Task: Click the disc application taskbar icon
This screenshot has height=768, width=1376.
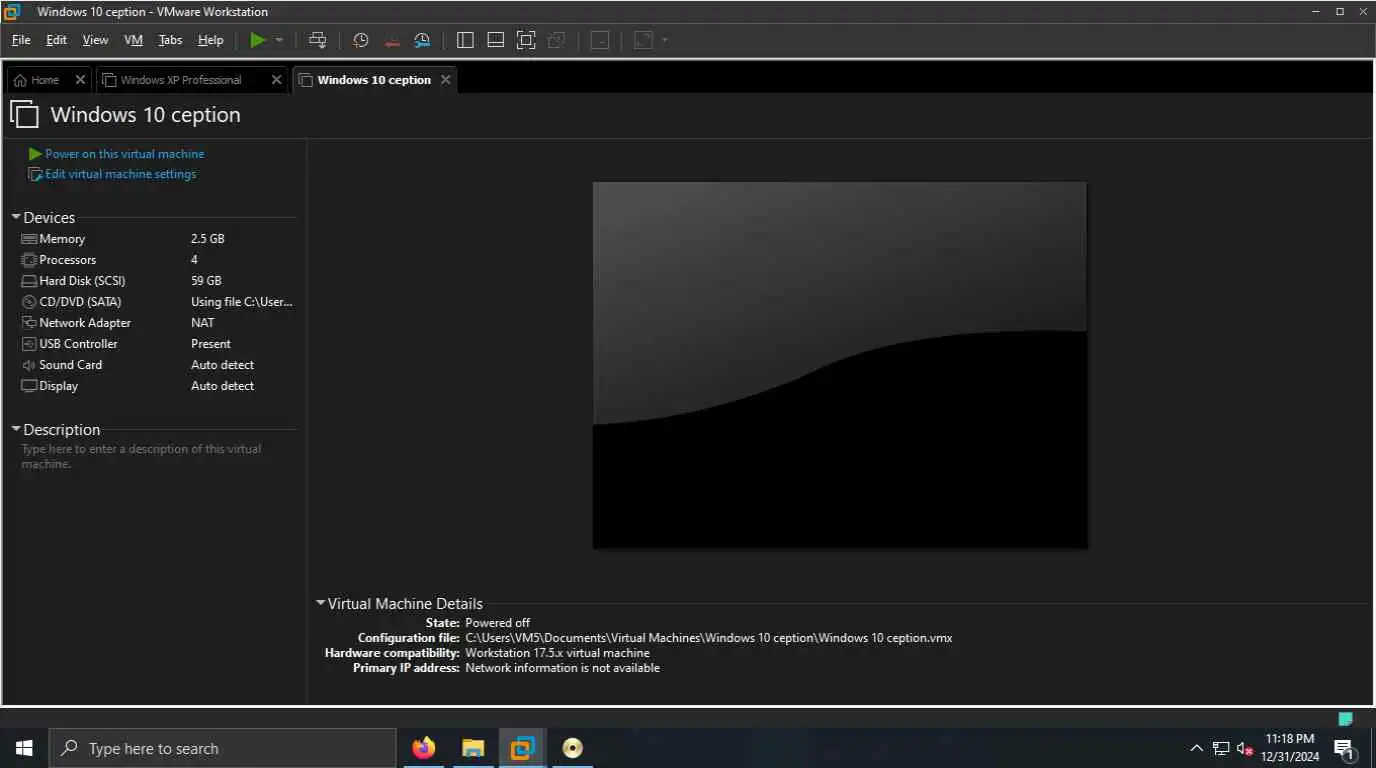Action: click(x=572, y=748)
